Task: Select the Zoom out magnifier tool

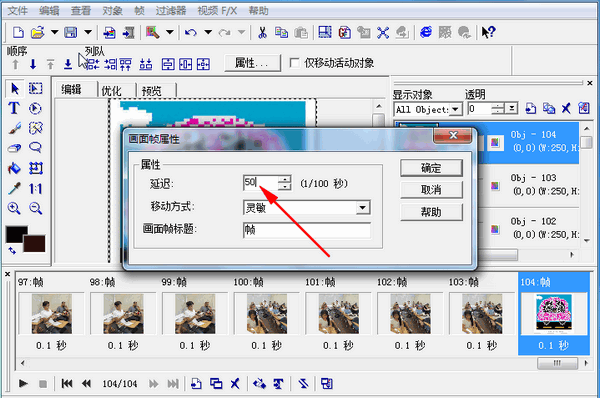Action: click(36, 208)
